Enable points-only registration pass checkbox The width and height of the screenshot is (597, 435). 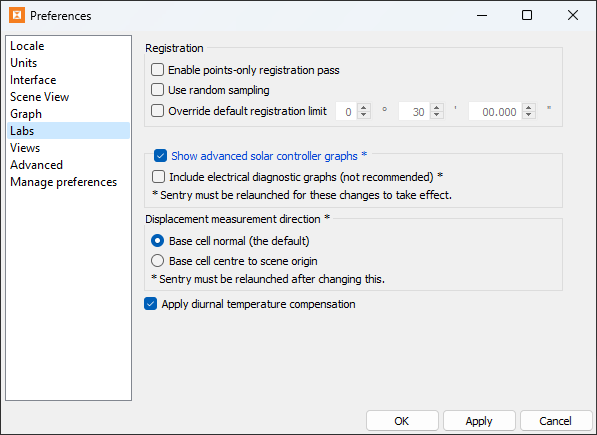coord(157,70)
